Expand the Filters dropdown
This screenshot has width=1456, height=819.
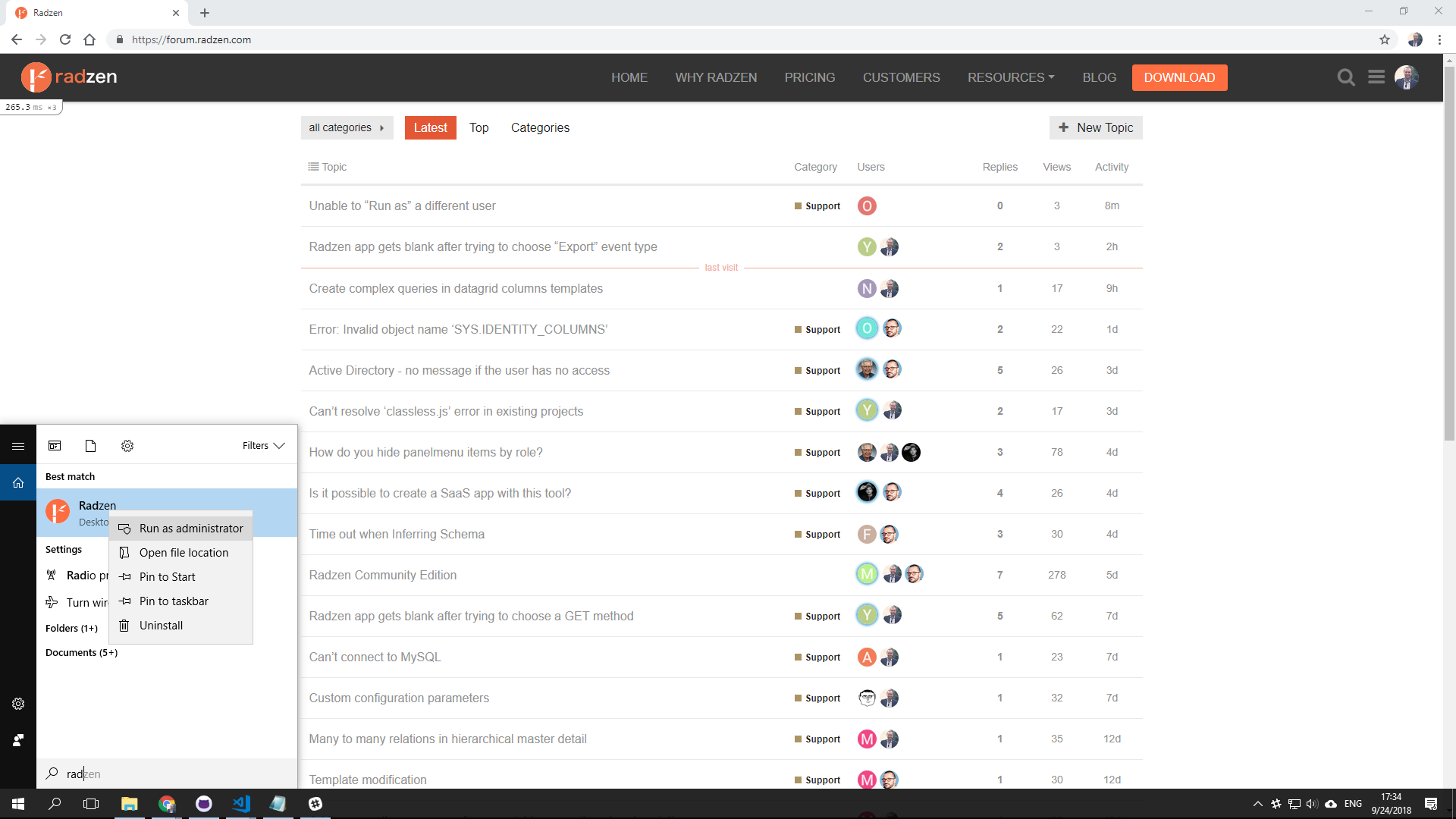(263, 446)
